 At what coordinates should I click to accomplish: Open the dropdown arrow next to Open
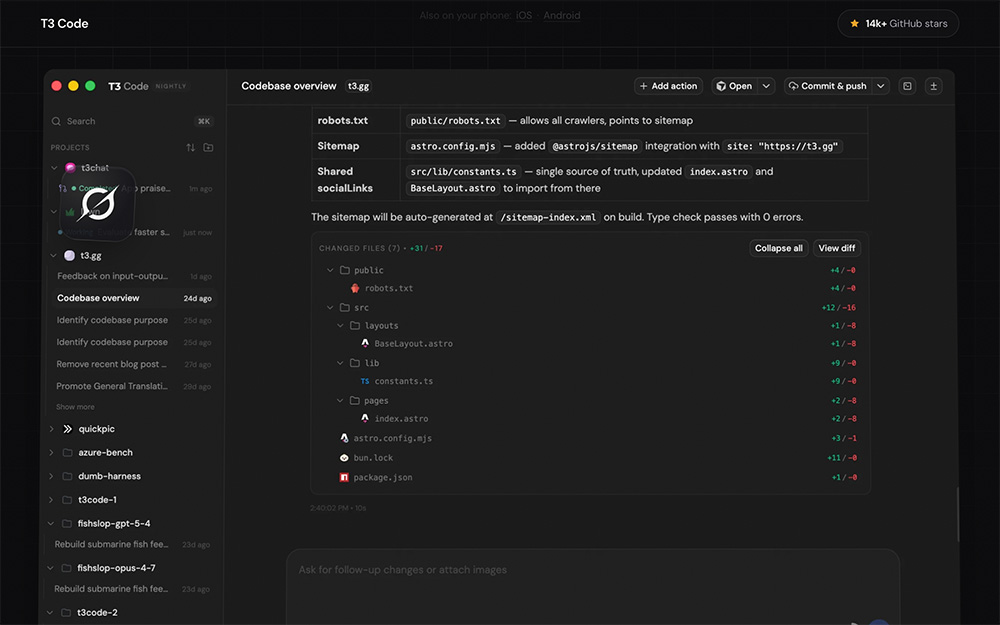767,86
